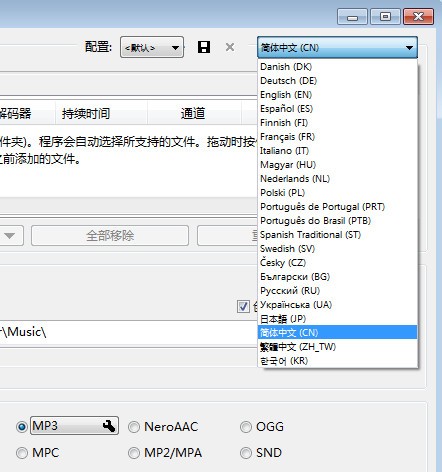Open the arrow dropdown left of 全部移除
This screenshot has height=472, width=442.
pyautogui.click(x=10, y=236)
